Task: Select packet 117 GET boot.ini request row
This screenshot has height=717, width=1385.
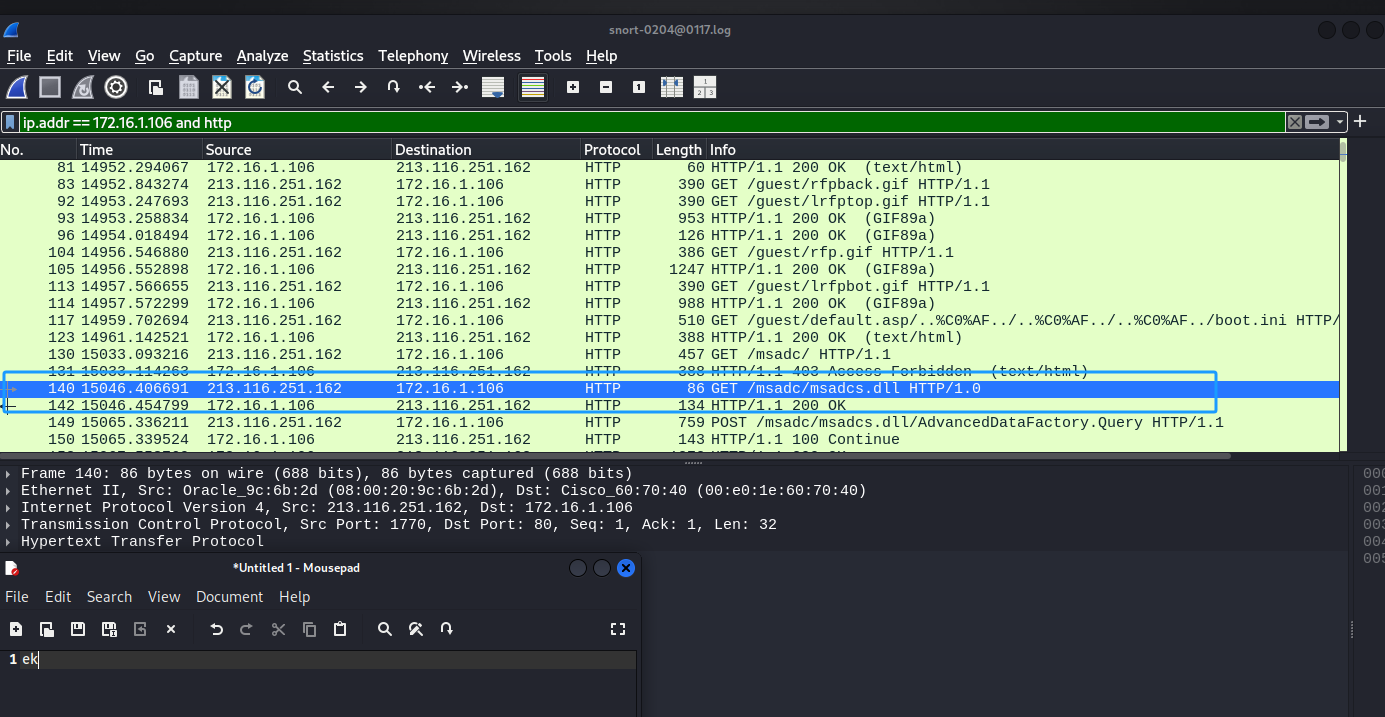Action: click(x=669, y=321)
